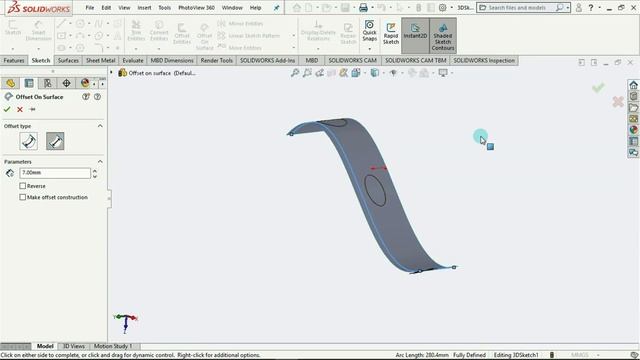Viewport: 640px width, 360px height.
Task: Click the Zoom to Area icon
Action: (x=307, y=73)
